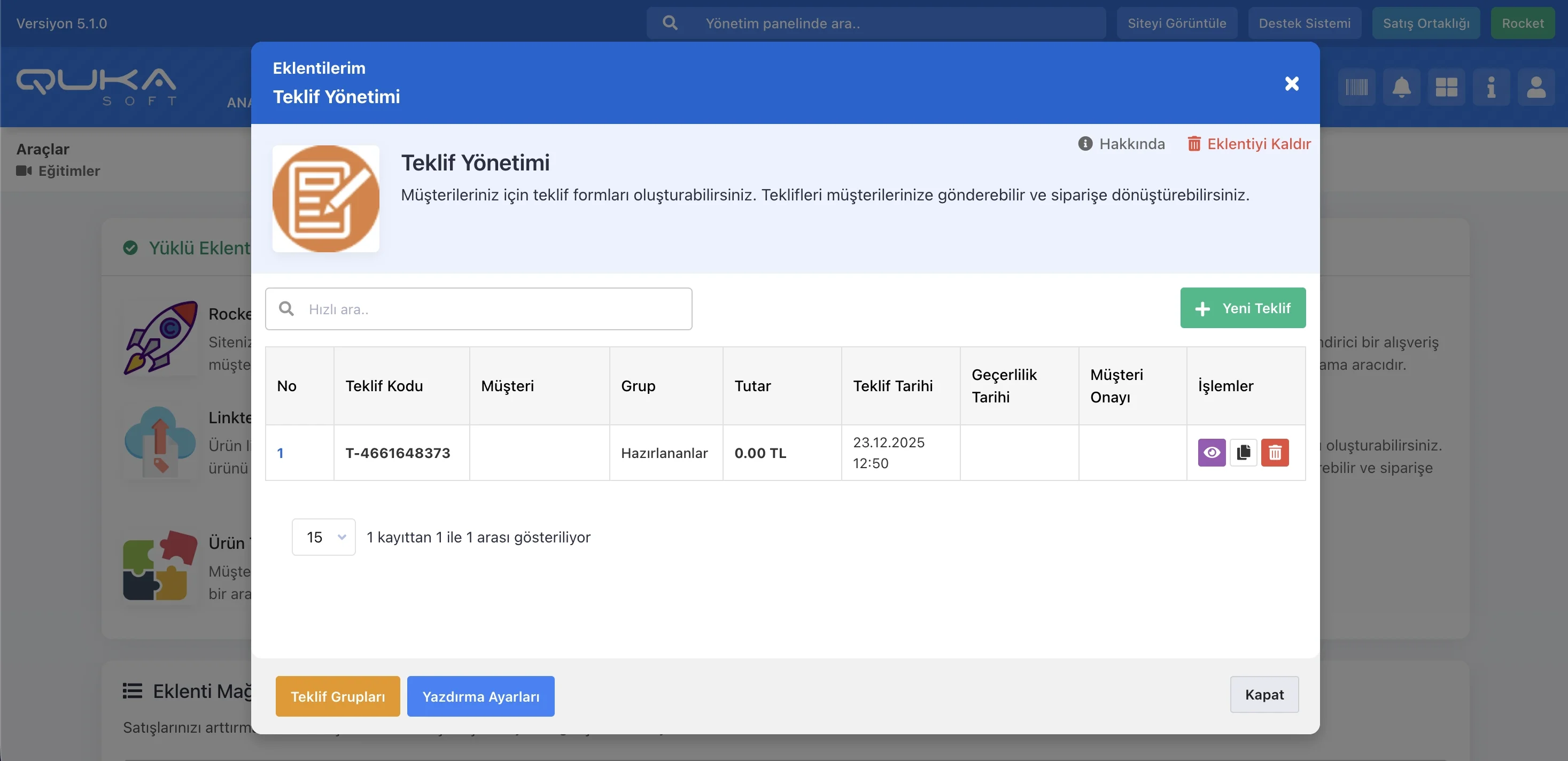The width and height of the screenshot is (1568, 761).
Task: Close the Teklif Yönetimi dialog with X
Action: point(1292,83)
